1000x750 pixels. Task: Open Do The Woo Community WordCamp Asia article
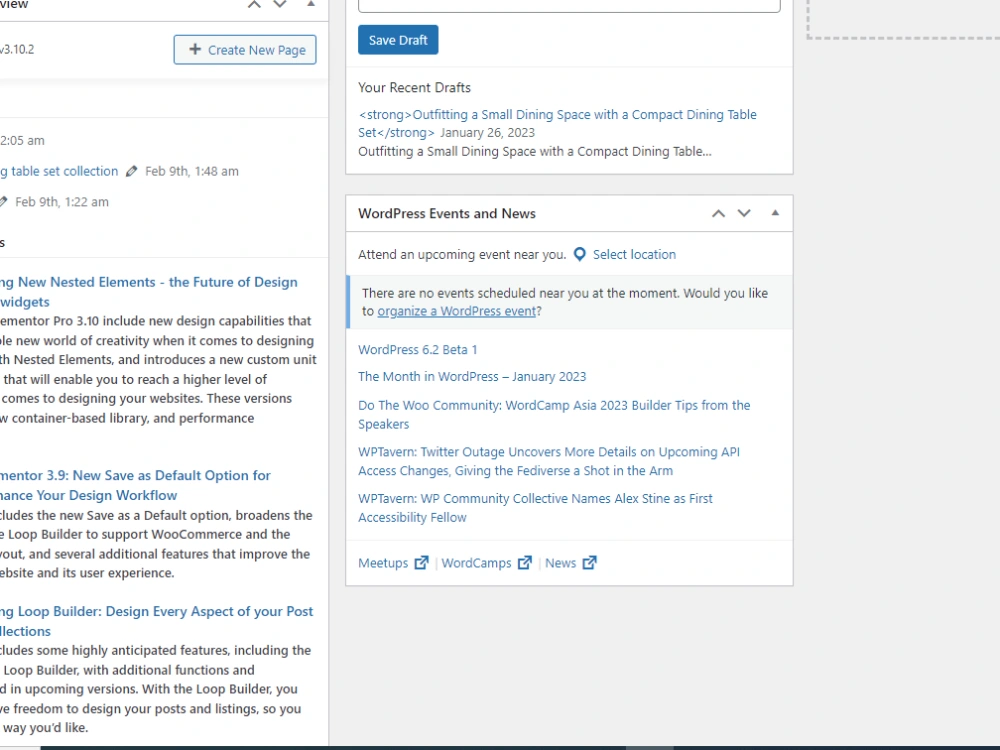554,415
